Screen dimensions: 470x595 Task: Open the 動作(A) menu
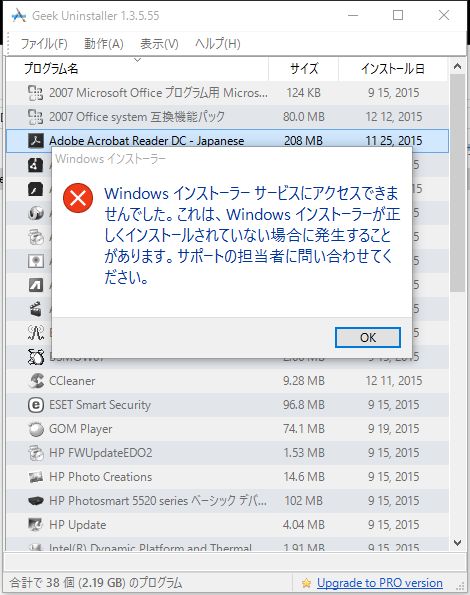104,44
